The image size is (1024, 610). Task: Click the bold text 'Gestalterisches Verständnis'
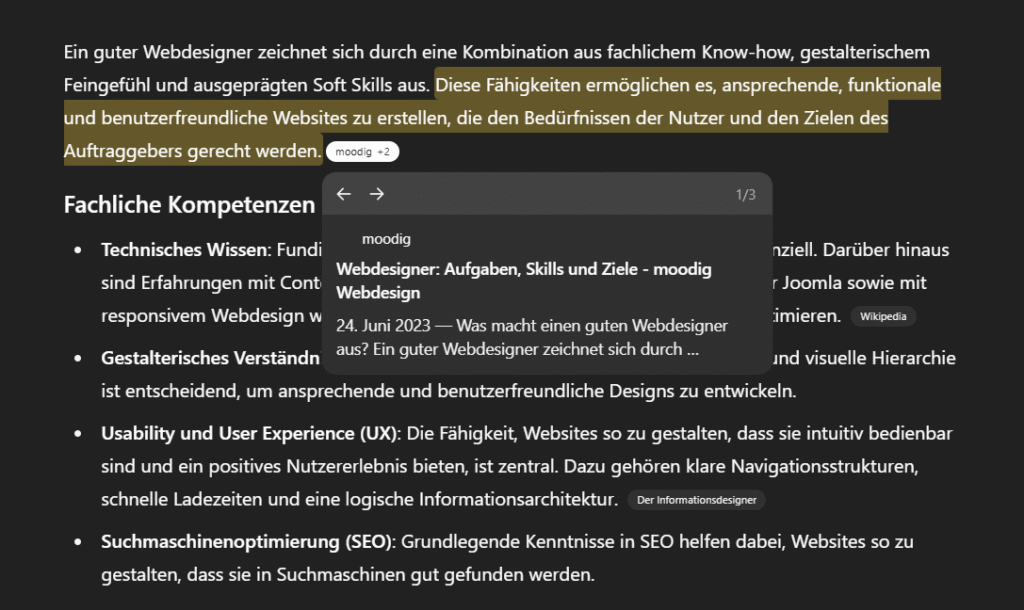click(211, 358)
